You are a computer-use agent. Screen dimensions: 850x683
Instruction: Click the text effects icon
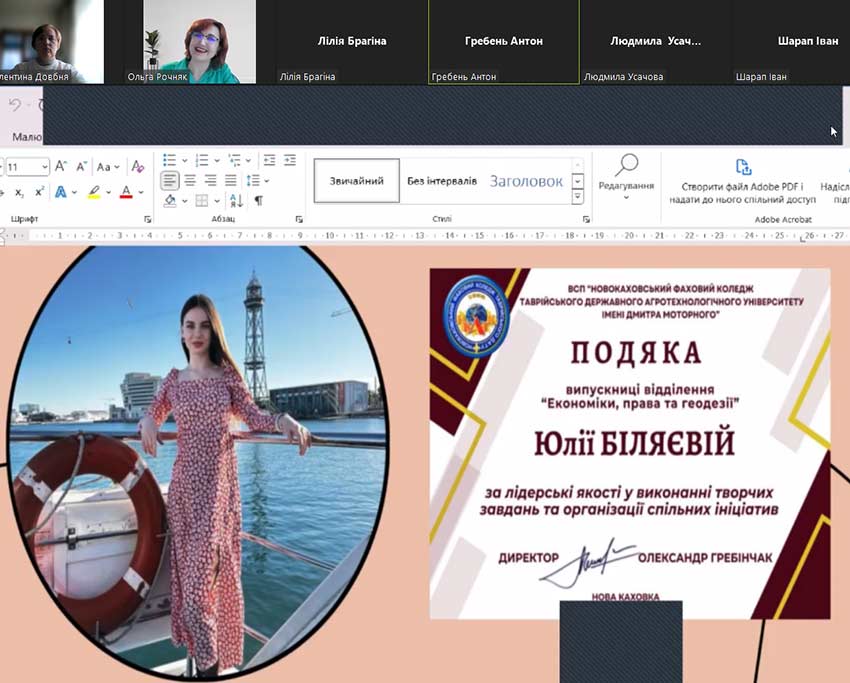pyautogui.click(x=61, y=192)
